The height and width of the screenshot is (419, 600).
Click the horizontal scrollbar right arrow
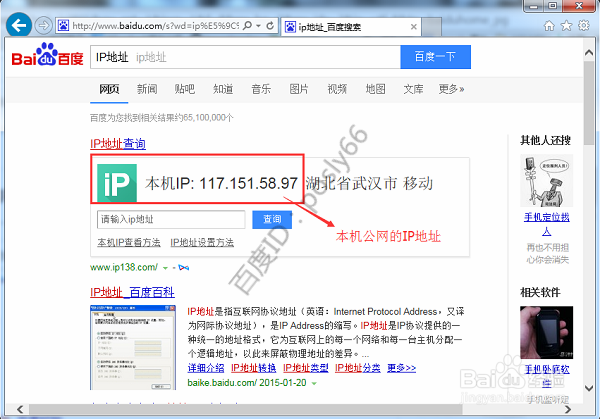point(568,409)
